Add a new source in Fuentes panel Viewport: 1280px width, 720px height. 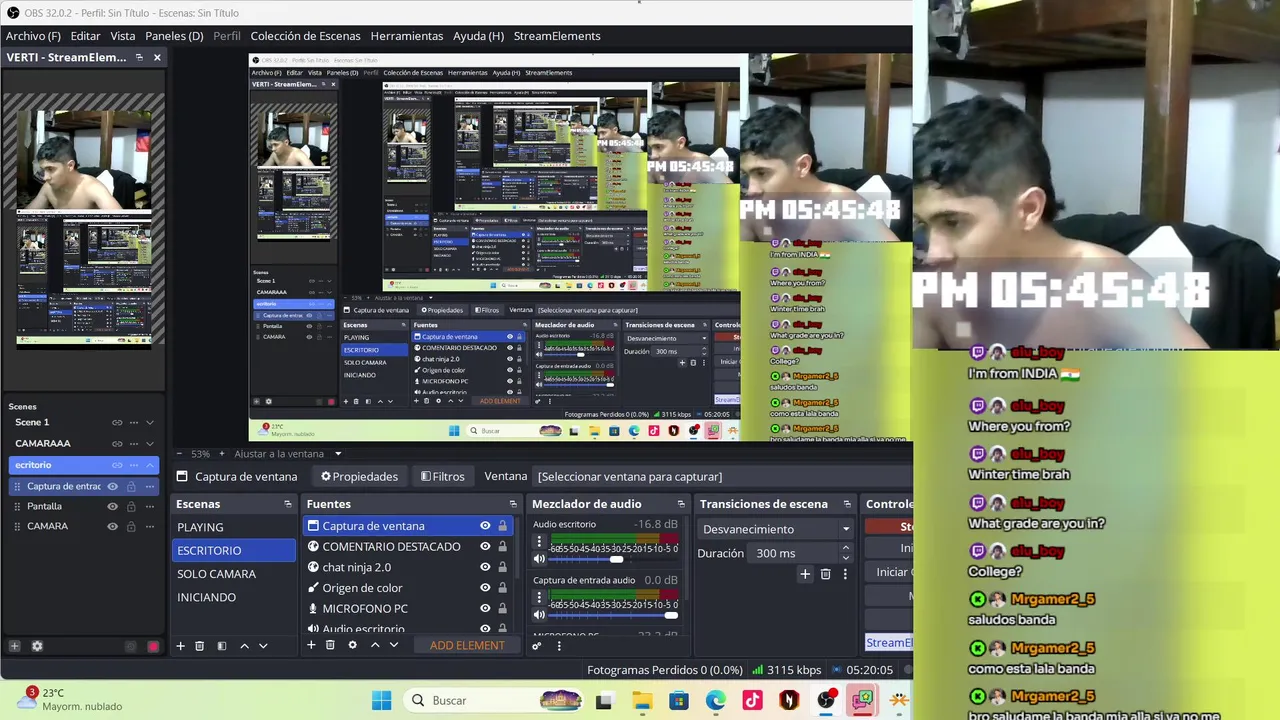click(x=311, y=645)
